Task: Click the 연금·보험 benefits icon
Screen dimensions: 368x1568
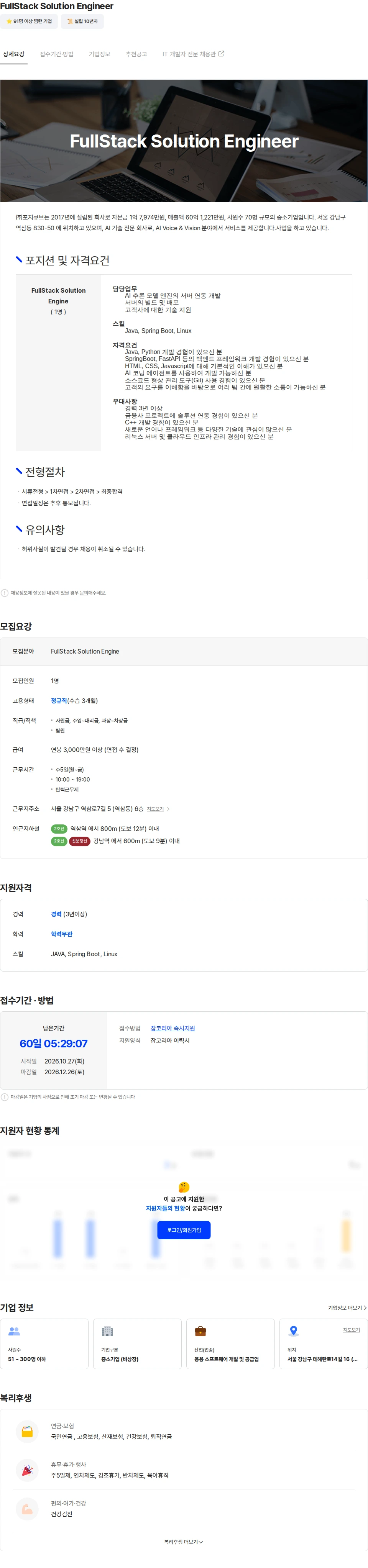Action: (28, 1431)
